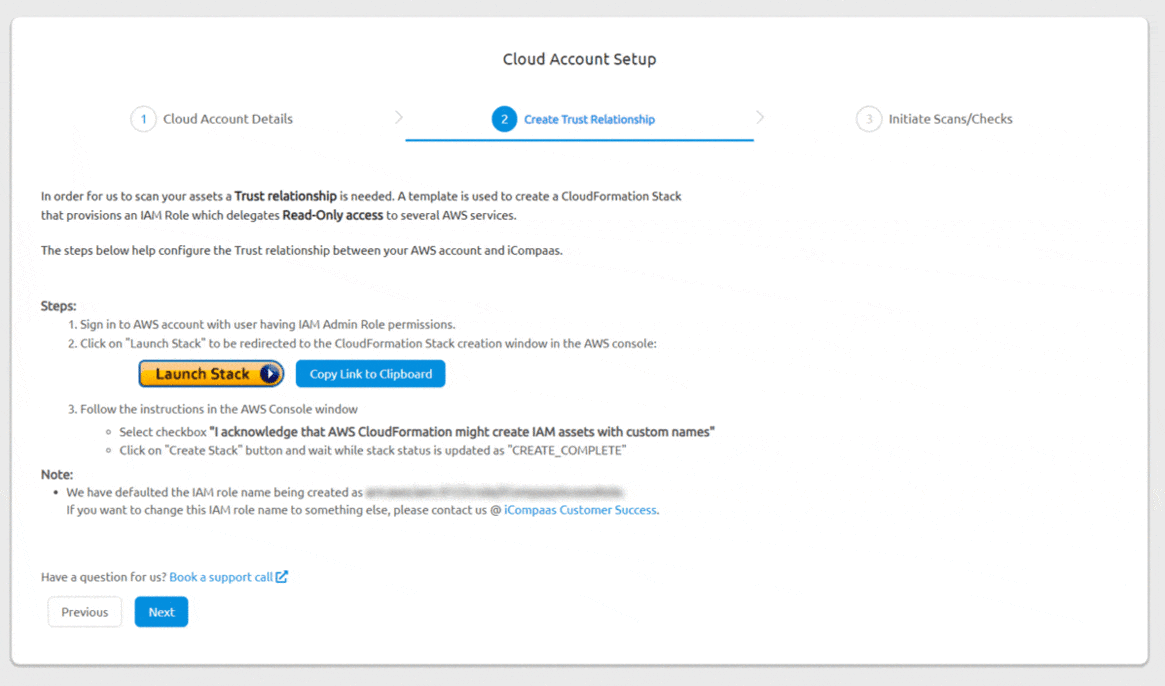Click the chevron between steps 1 and 2
1165x686 pixels.
pyautogui.click(x=399, y=117)
